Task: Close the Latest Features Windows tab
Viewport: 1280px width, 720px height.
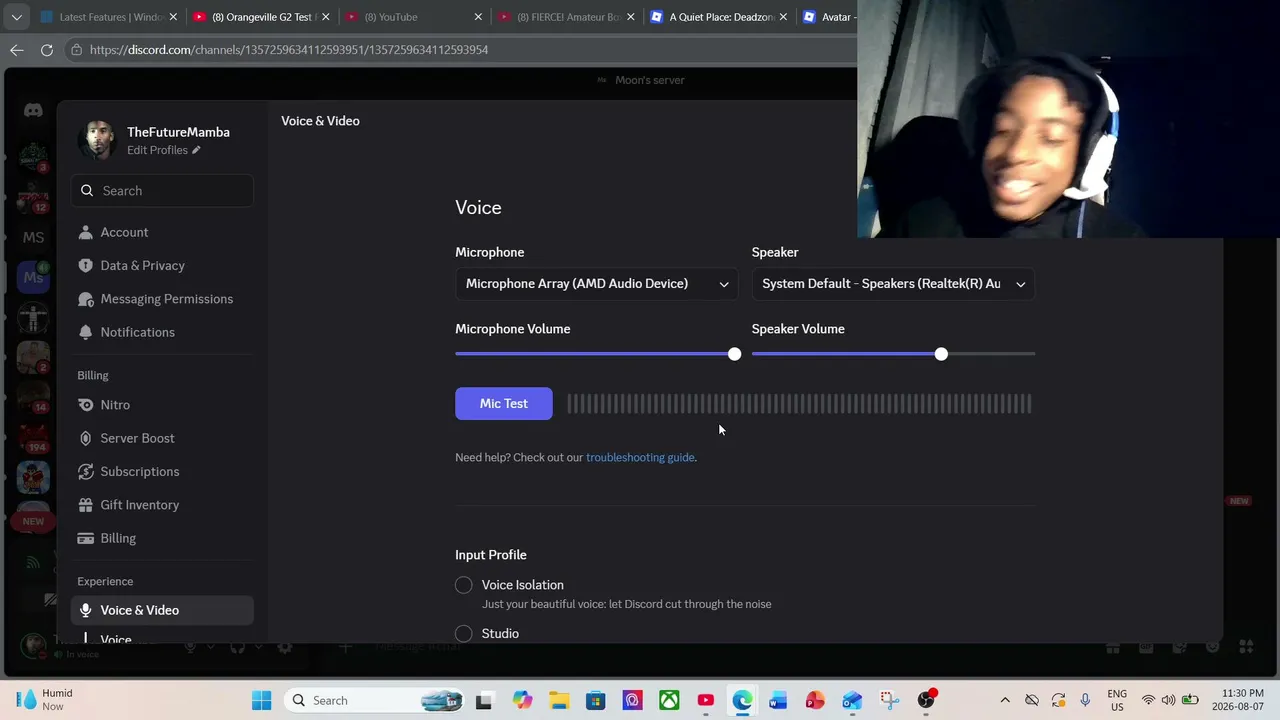Action: tap(173, 17)
